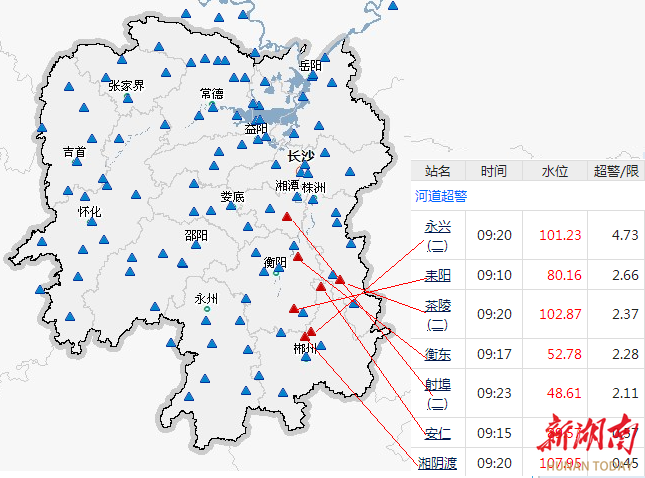
Task: Click the topmost blue triangle above 常德
Action: [x=185, y=14]
